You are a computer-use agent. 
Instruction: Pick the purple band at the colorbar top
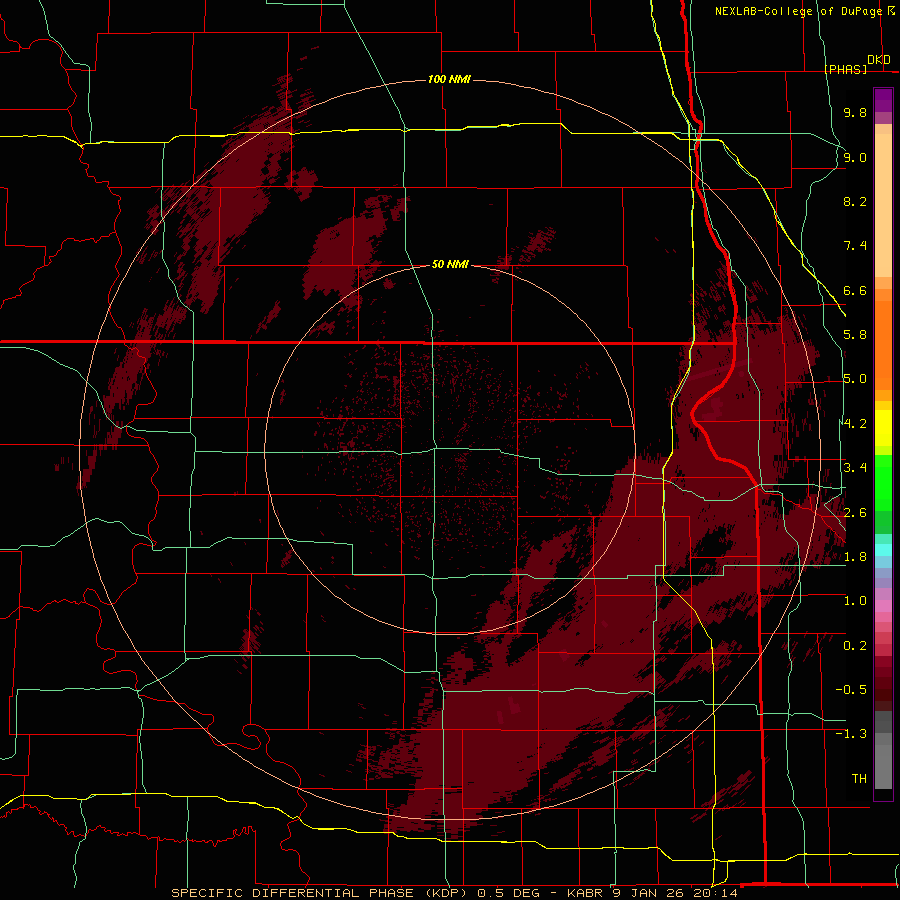(x=883, y=100)
